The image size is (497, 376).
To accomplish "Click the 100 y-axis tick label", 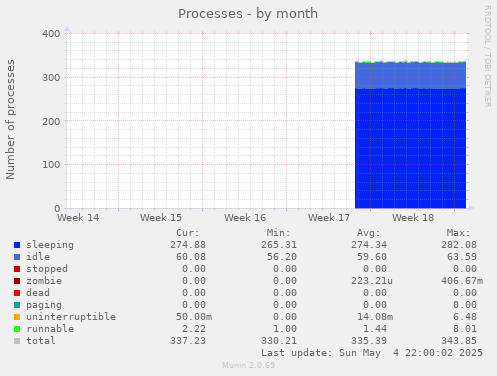I will click(x=51, y=165).
